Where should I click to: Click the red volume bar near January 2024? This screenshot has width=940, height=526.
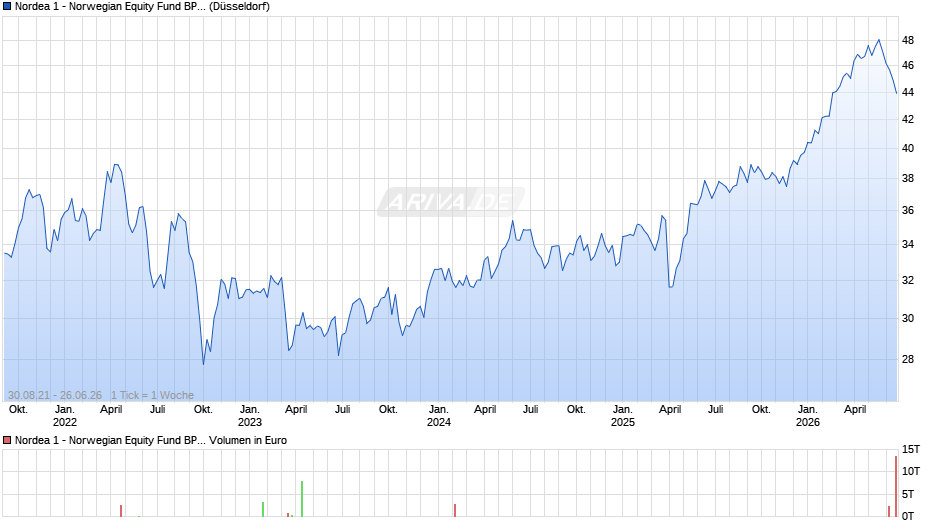(x=454, y=510)
